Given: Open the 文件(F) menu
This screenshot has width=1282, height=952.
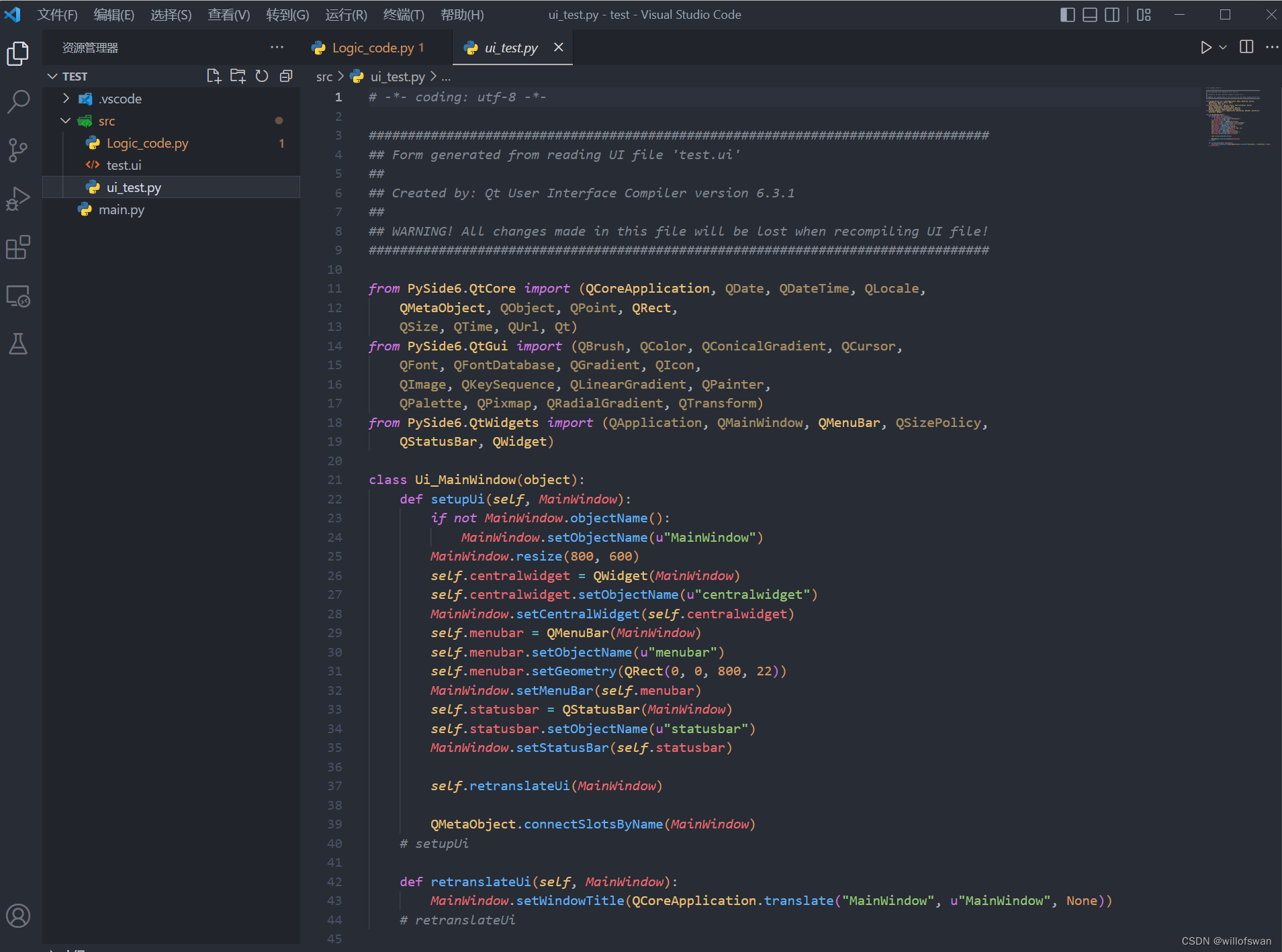Looking at the screenshot, I should tap(57, 15).
